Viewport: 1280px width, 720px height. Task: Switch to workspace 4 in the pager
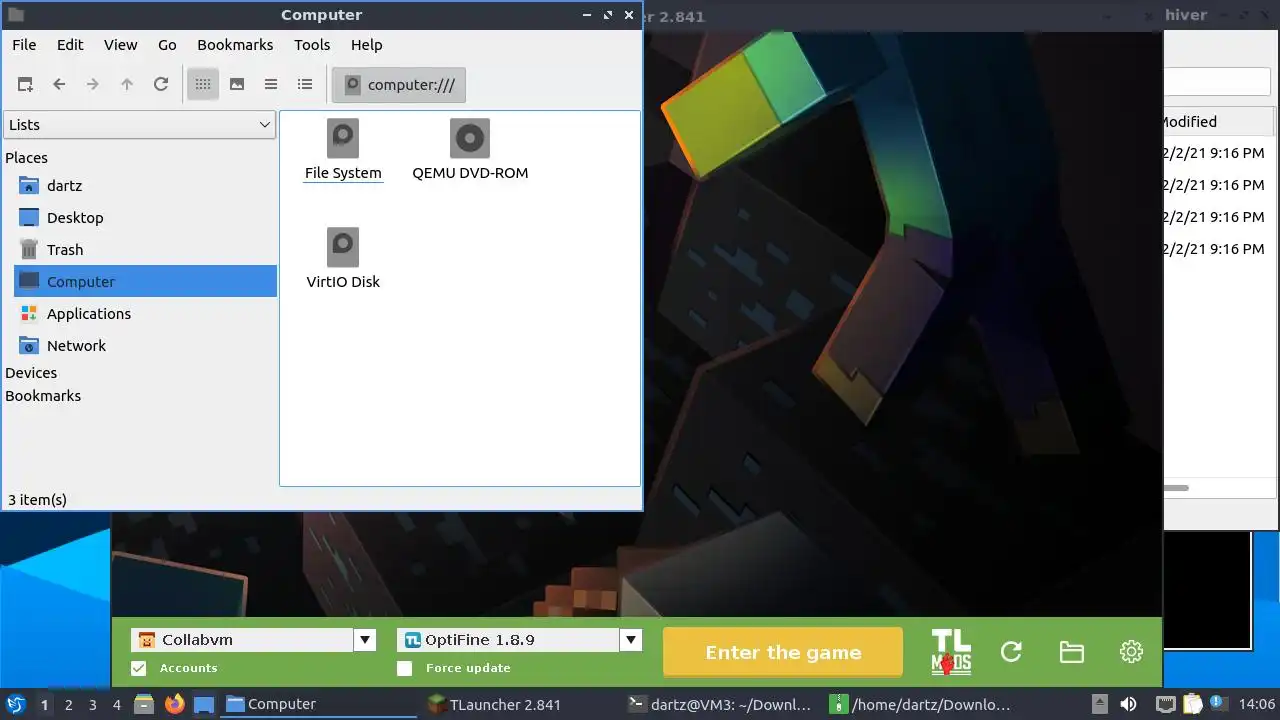coord(116,705)
